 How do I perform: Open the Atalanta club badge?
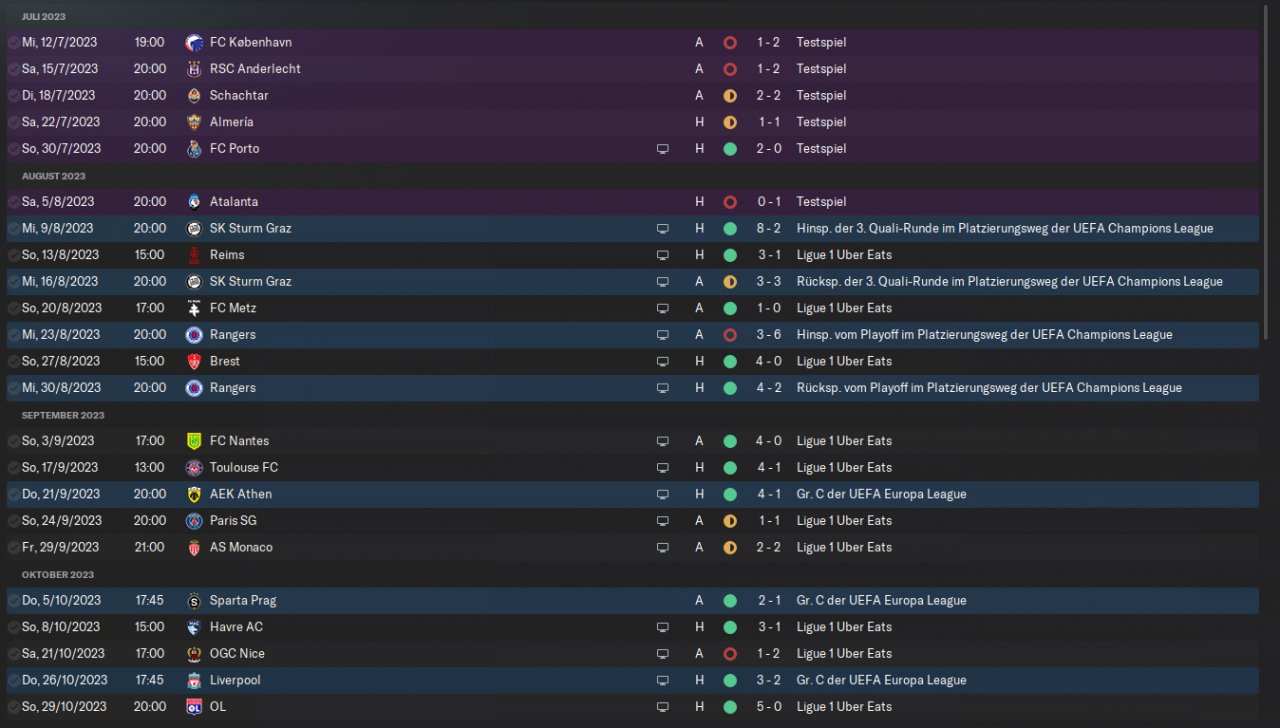click(194, 202)
